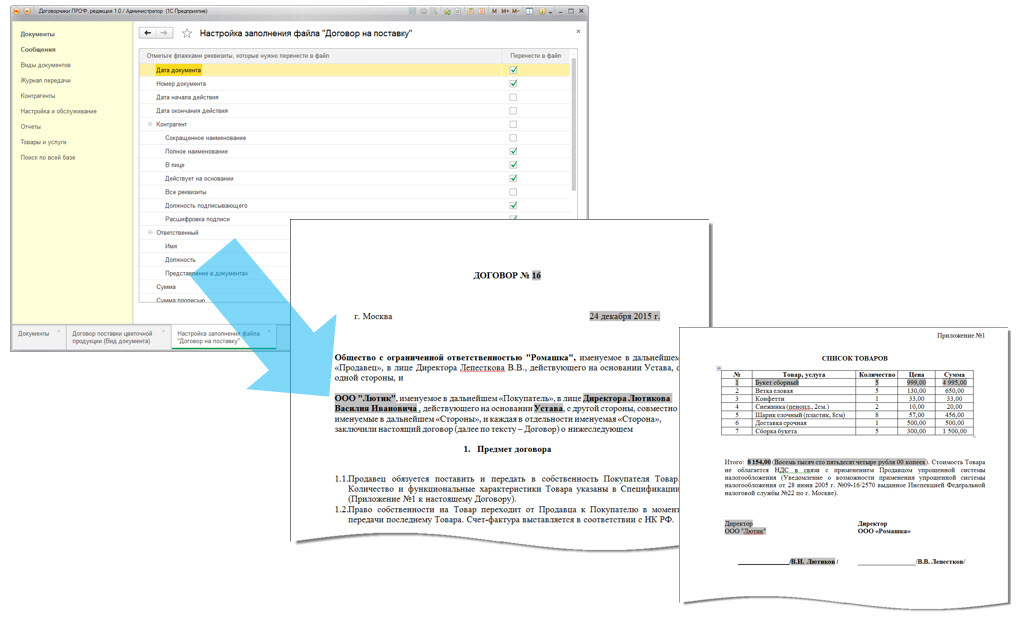The width and height of the screenshot is (1016, 619).
Task: Uncheck the Полное наименование checkbox
Action: coord(513,152)
